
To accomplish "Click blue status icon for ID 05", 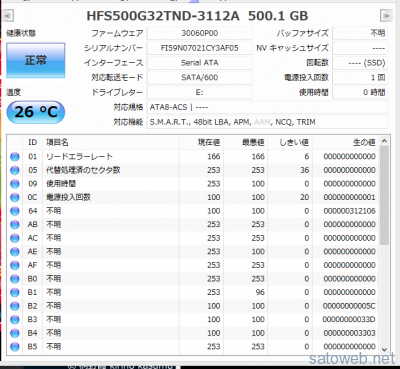I will 15,170.
